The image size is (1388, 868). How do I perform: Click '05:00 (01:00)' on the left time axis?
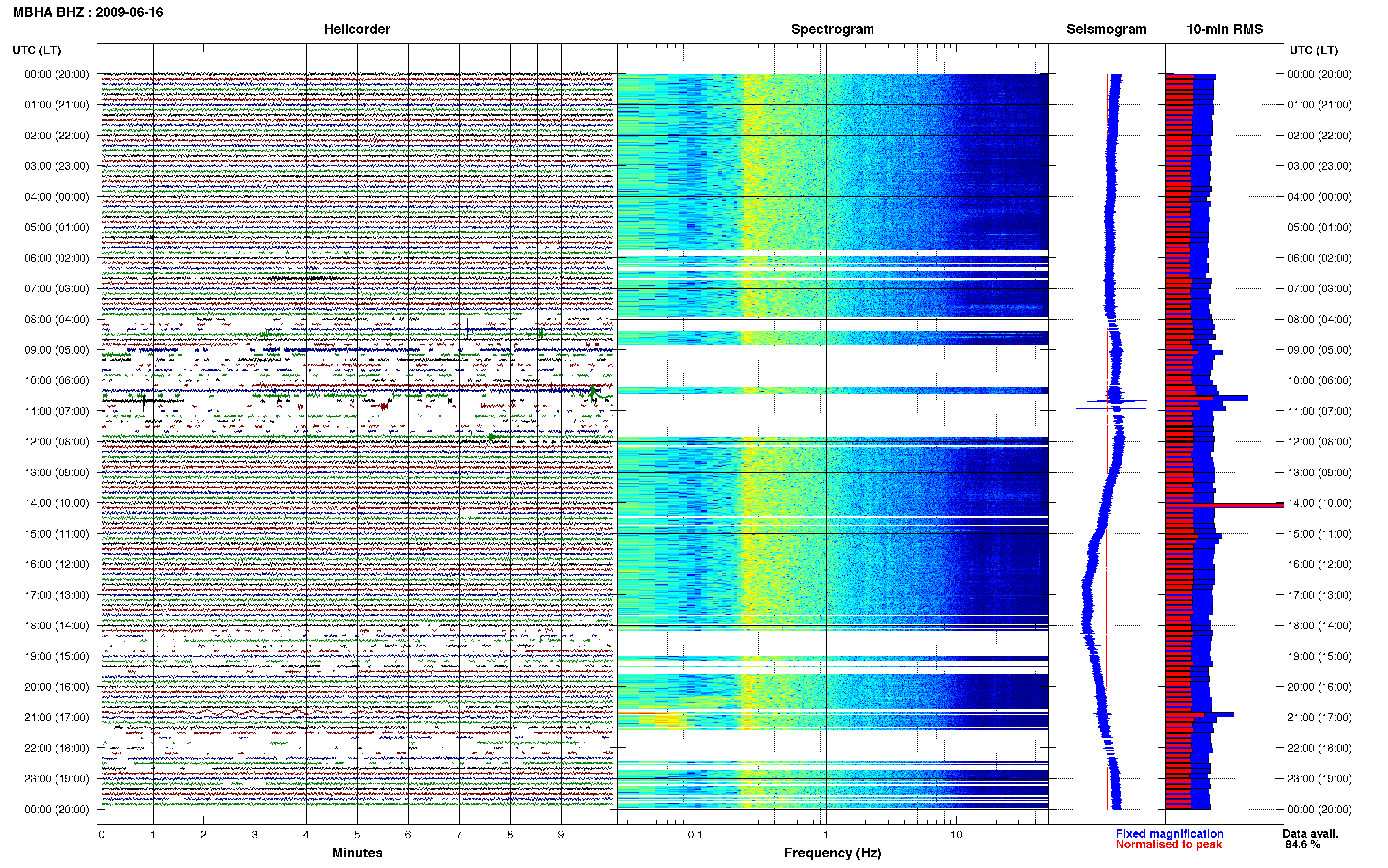coord(56,227)
